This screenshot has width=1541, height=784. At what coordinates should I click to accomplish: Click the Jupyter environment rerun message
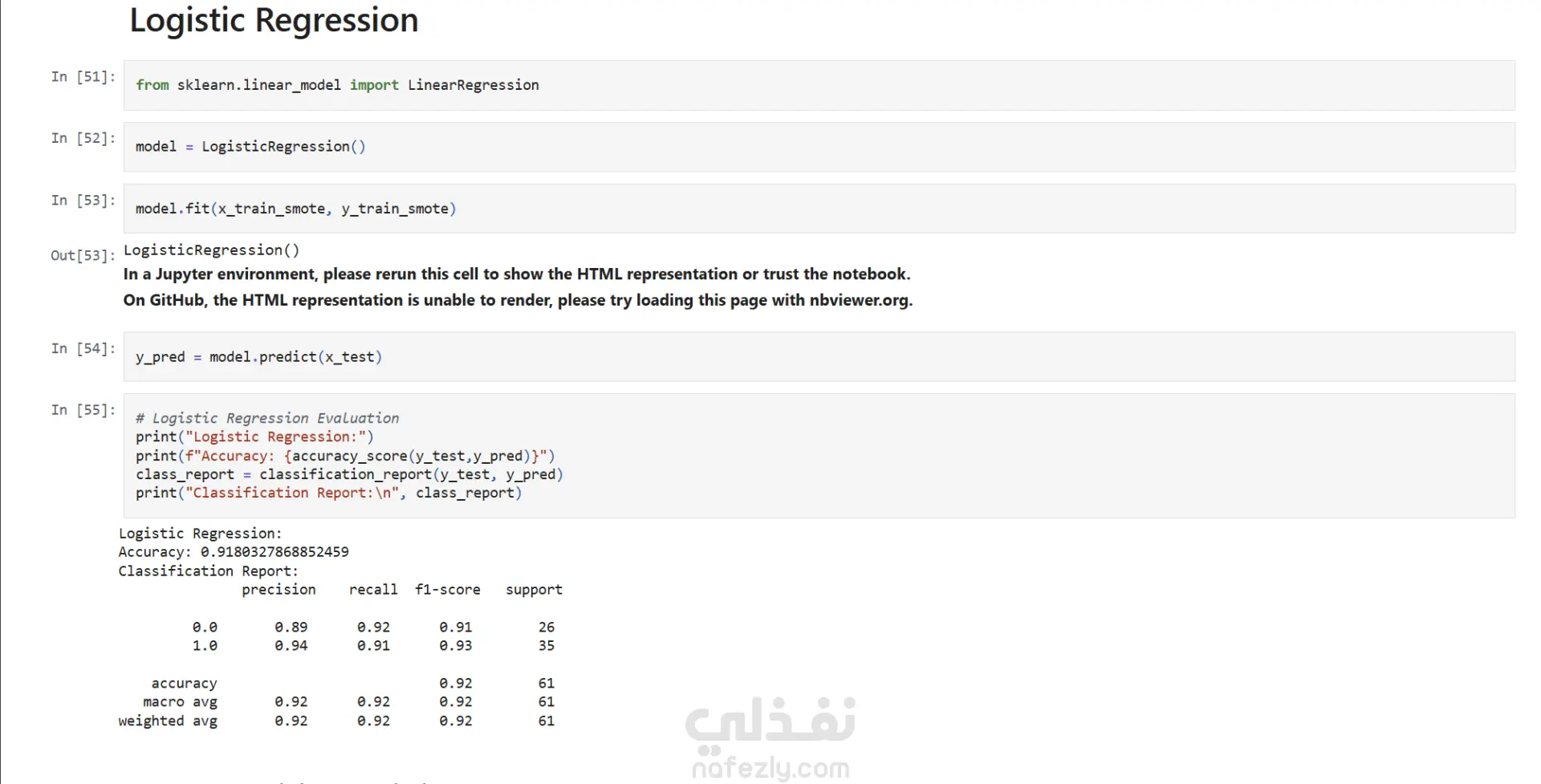coord(517,274)
